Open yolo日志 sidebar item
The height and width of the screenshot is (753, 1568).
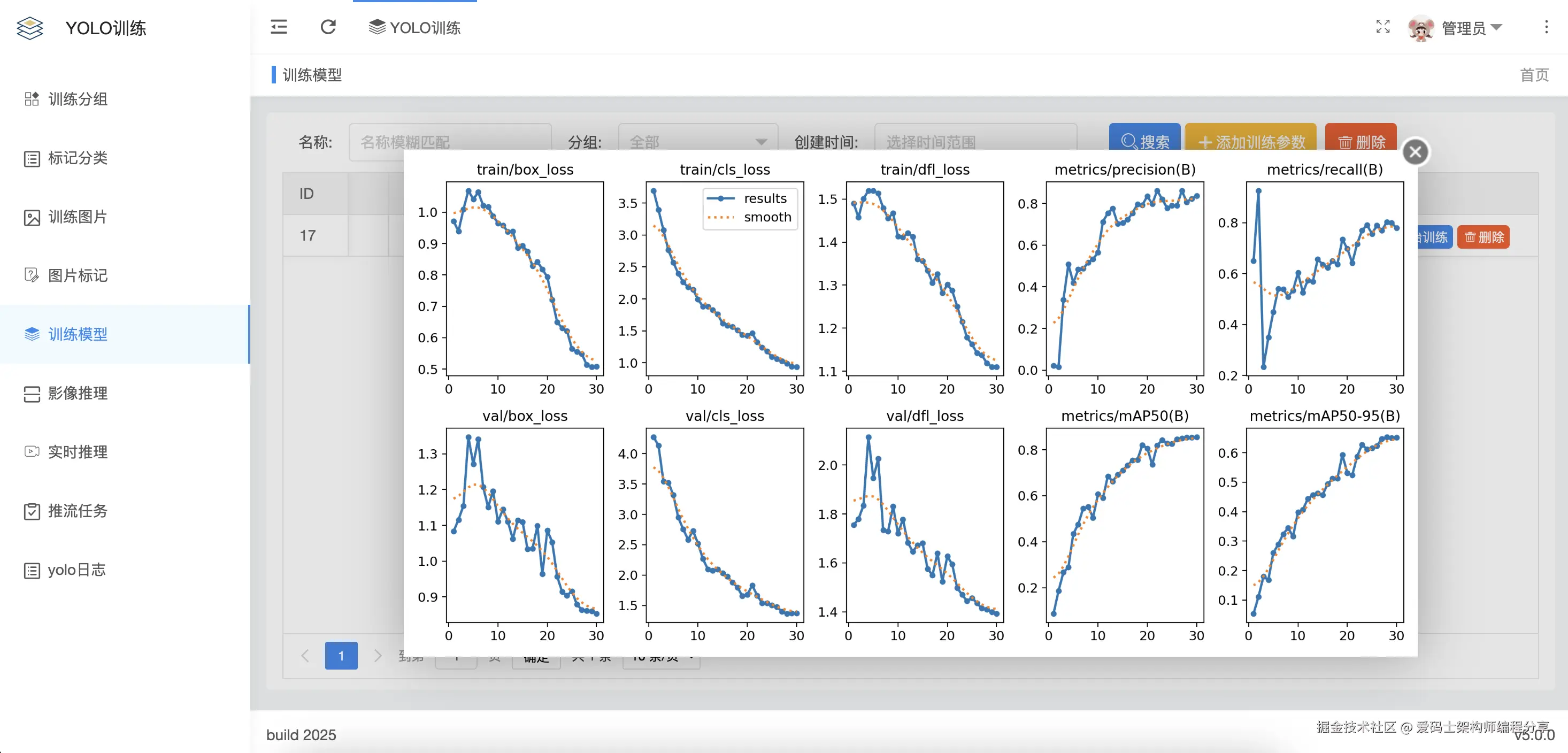click(x=76, y=570)
